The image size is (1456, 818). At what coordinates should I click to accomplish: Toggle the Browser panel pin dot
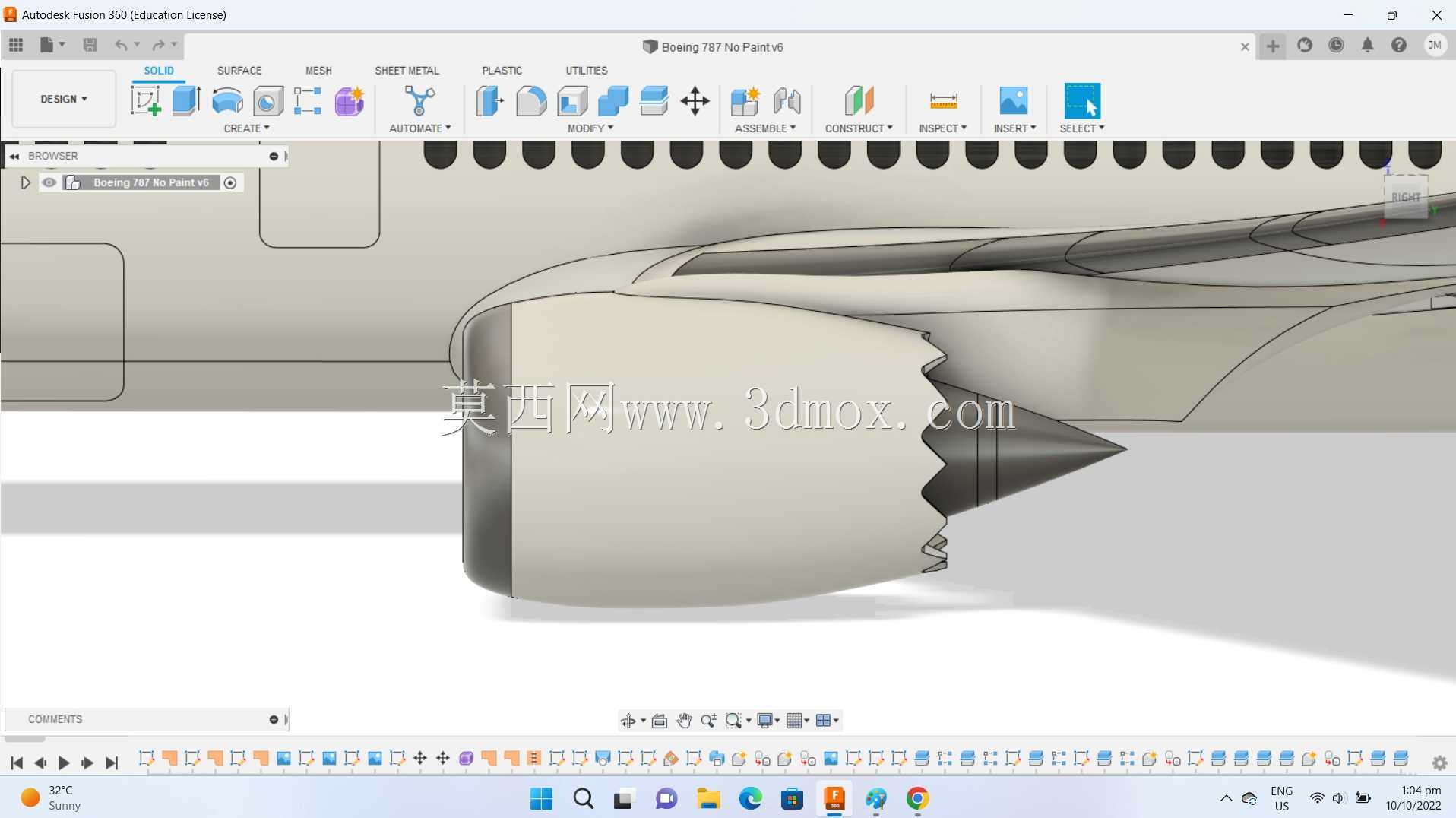274,156
